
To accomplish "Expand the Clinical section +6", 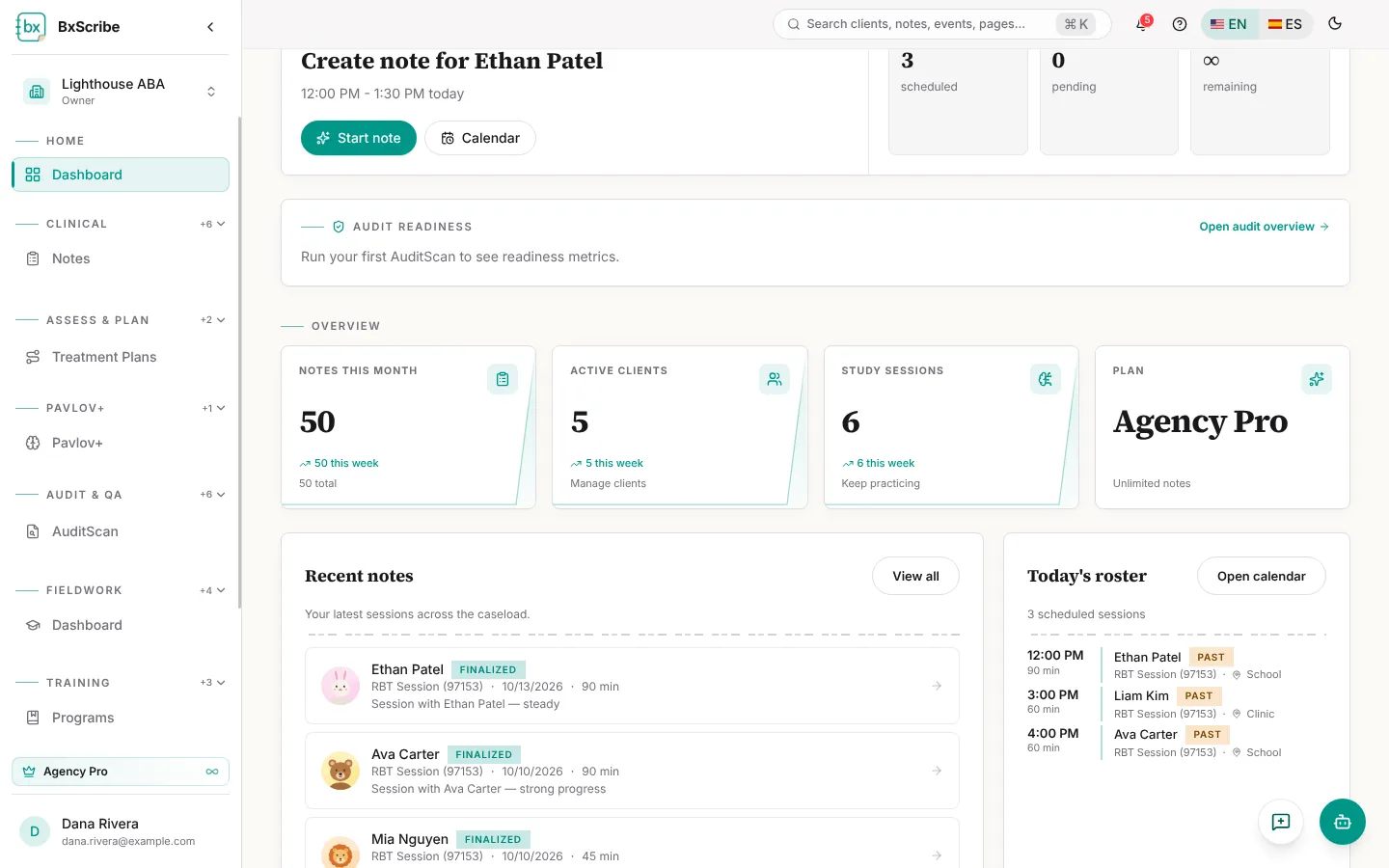I will click(213, 224).
